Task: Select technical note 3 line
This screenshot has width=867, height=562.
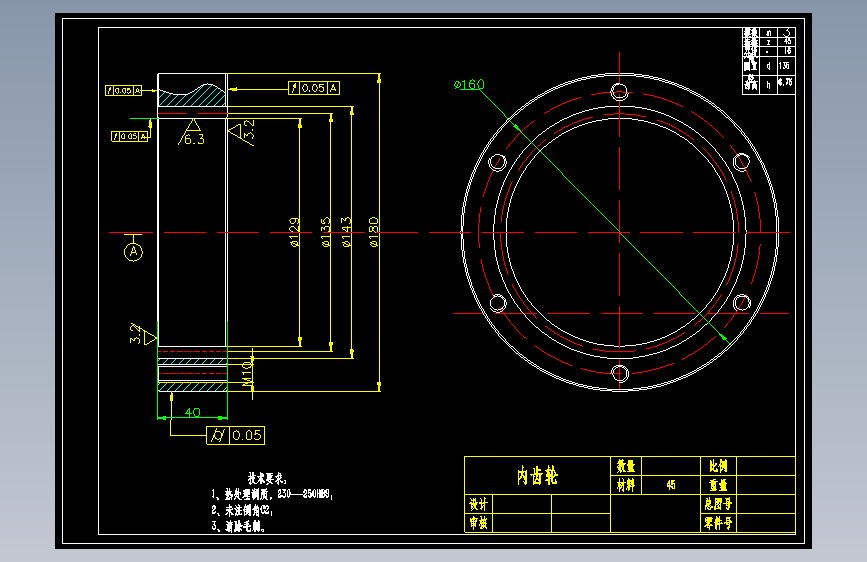Action: click(x=238, y=526)
